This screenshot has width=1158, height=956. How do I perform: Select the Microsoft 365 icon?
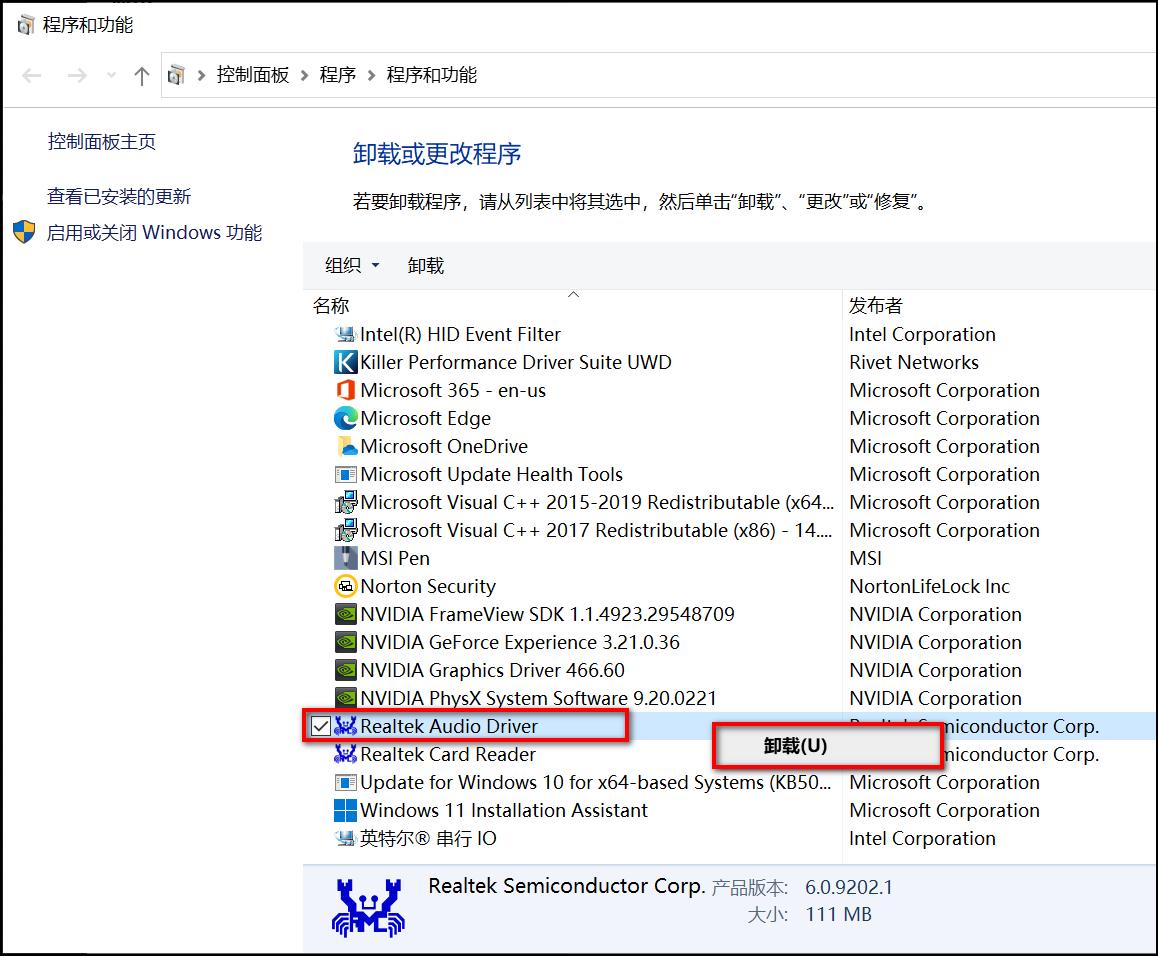pos(344,390)
